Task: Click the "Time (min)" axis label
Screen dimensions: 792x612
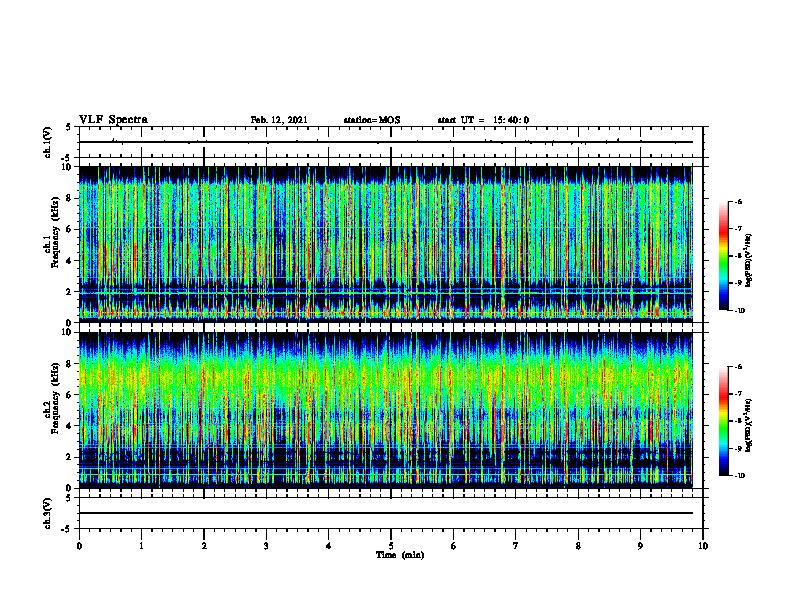Action: click(400, 555)
